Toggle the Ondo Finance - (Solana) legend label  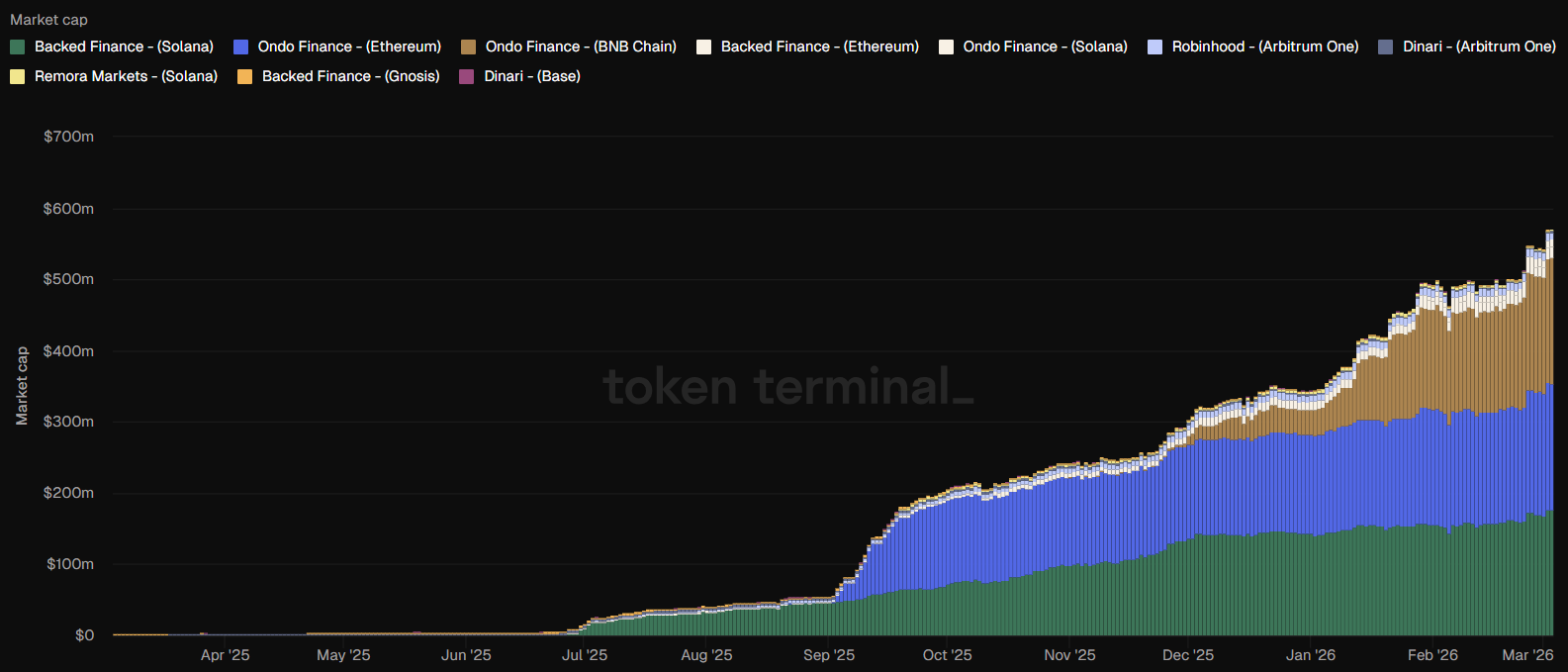[1046, 47]
